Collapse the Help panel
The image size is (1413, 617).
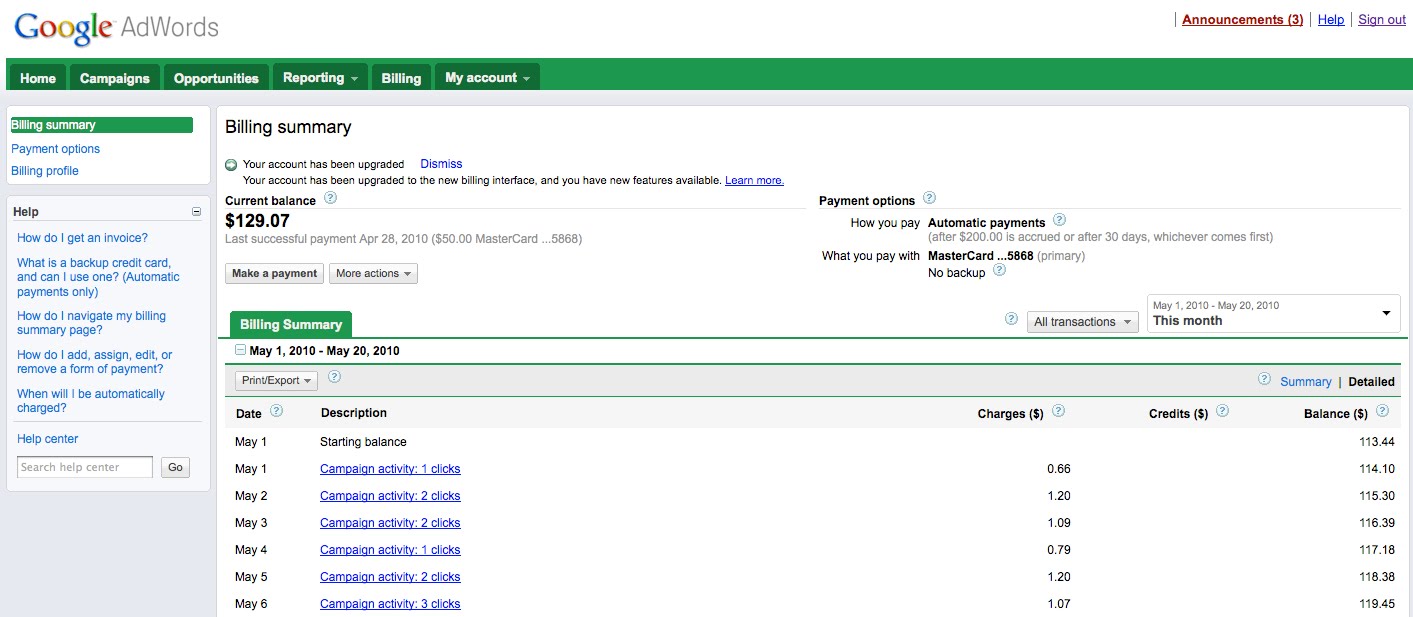tap(196, 212)
